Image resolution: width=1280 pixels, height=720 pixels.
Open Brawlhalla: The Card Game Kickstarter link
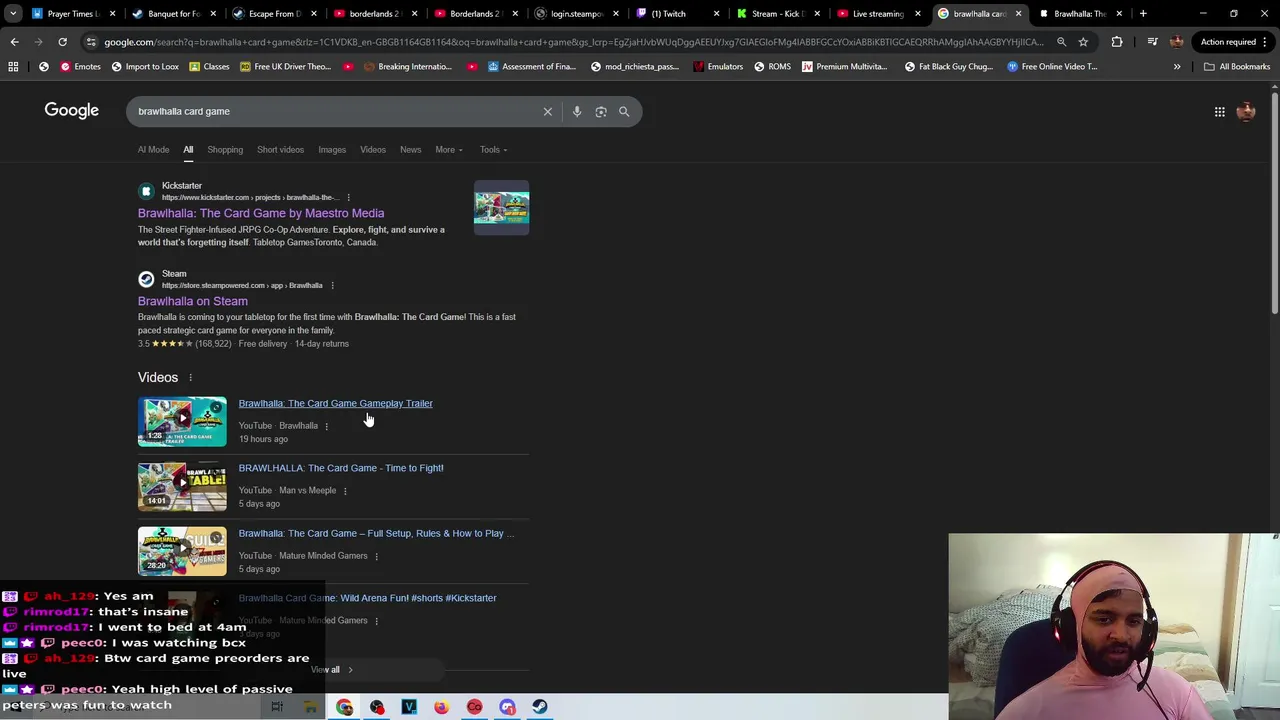tap(261, 213)
